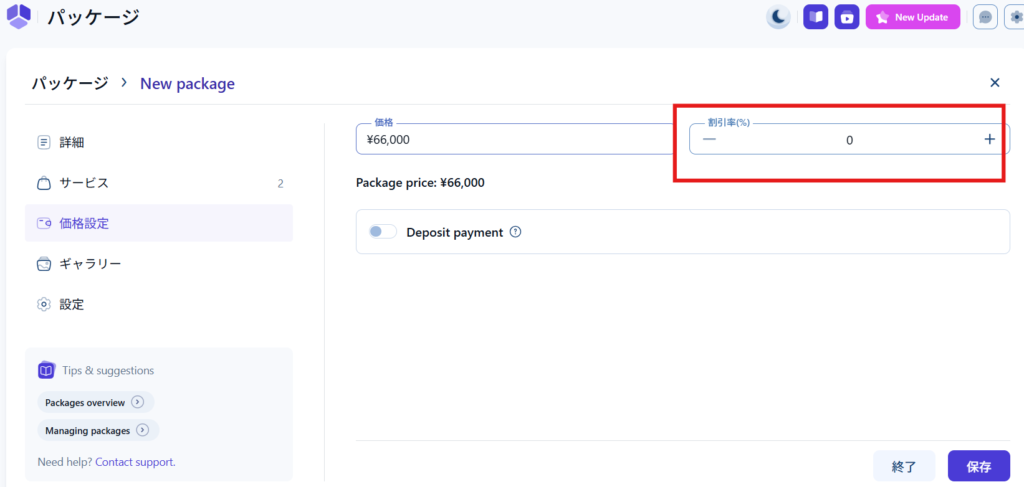The height and width of the screenshot is (487, 1024).
Task: Enable the Deposit payment toggle
Action: pyautogui.click(x=382, y=232)
